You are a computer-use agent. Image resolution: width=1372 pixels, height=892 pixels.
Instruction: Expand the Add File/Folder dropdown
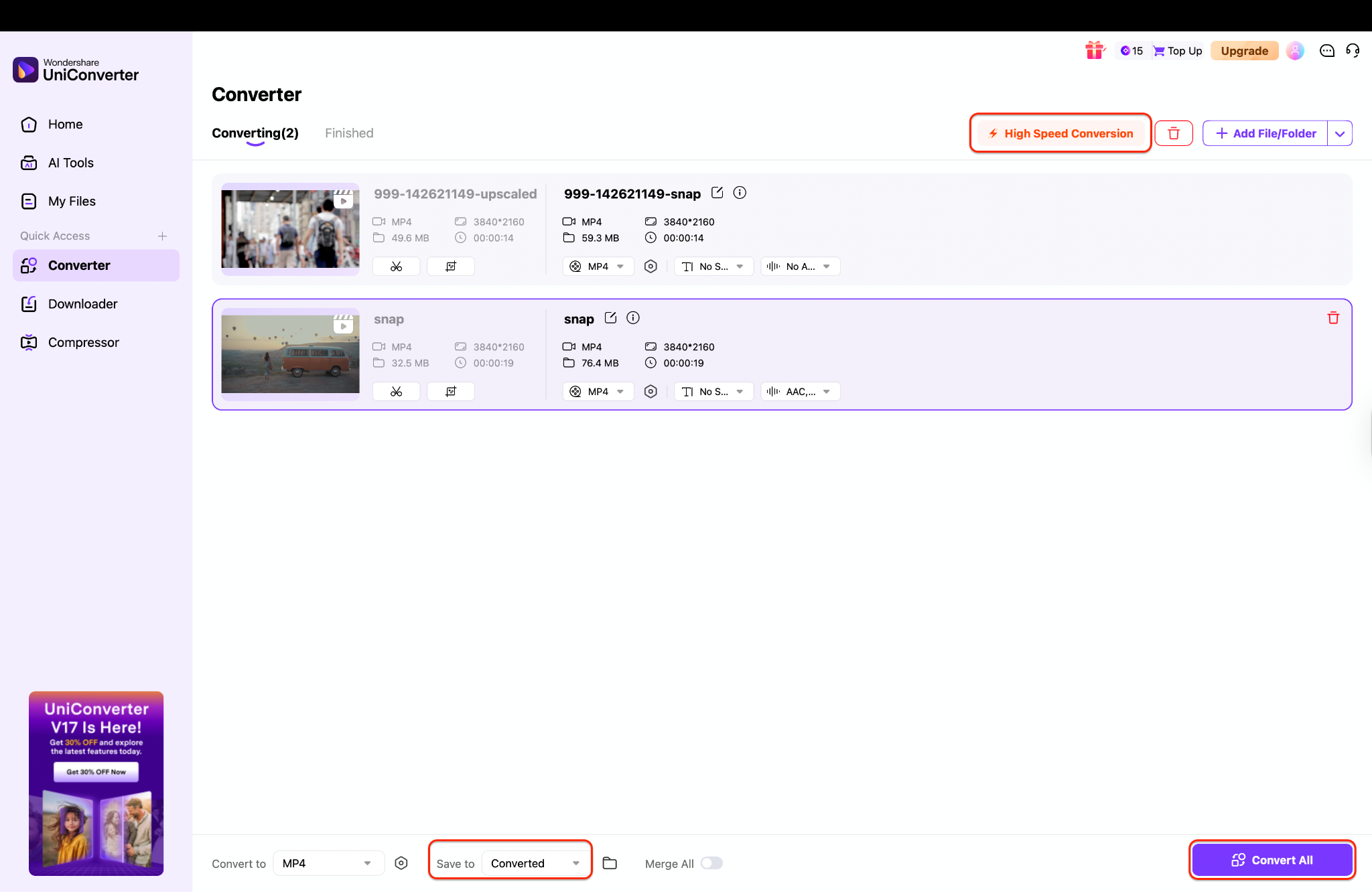pyautogui.click(x=1341, y=133)
